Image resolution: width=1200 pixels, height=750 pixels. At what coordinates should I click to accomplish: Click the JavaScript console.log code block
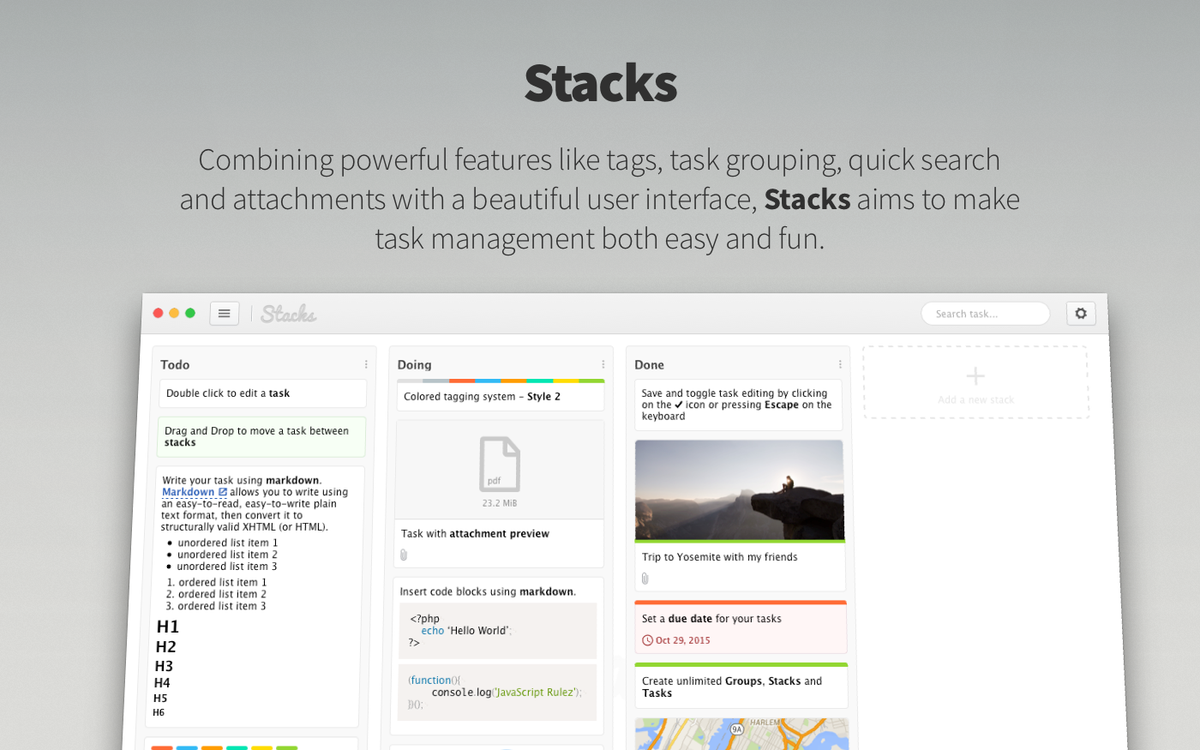pos(498,692)
